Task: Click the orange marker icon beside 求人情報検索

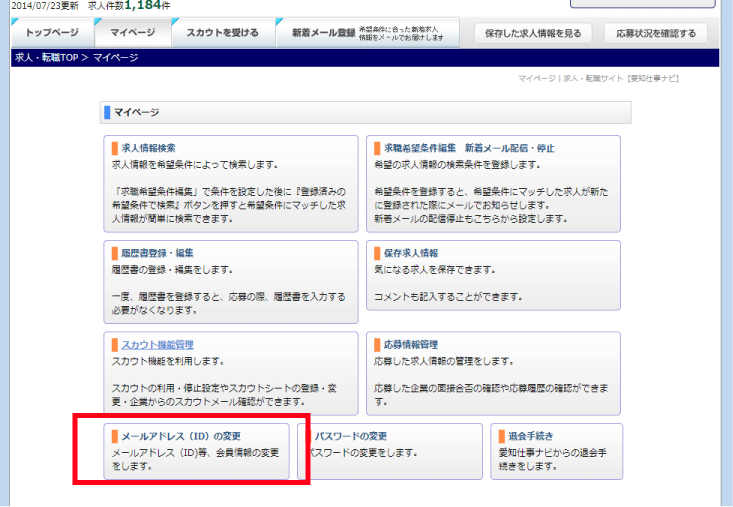Action: coord(114,148)
